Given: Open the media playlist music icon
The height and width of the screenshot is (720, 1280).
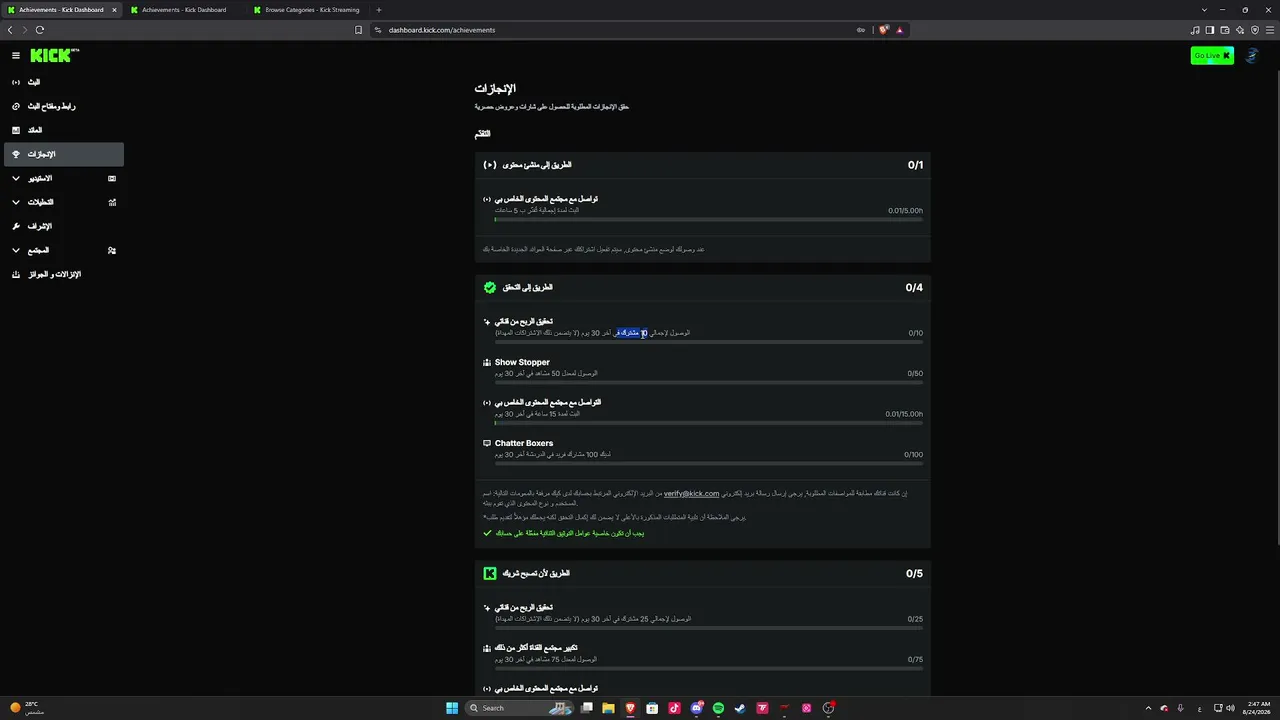Looking at the screenshot, I should point(1195,30).
